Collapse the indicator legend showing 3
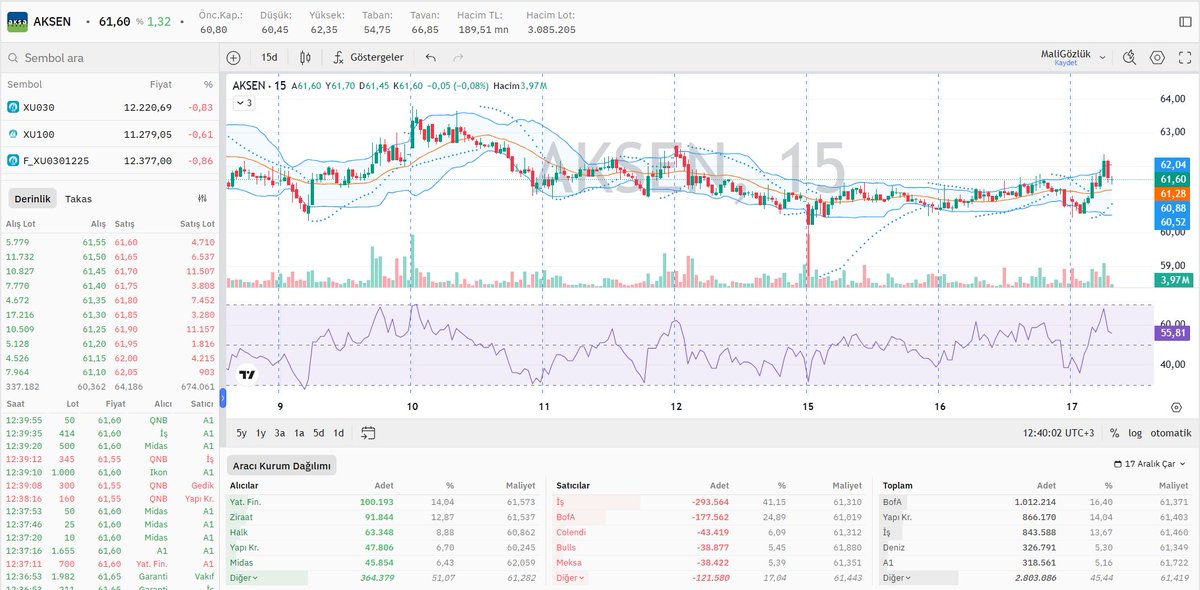1200x590 pixels. (x=244, y=102)
